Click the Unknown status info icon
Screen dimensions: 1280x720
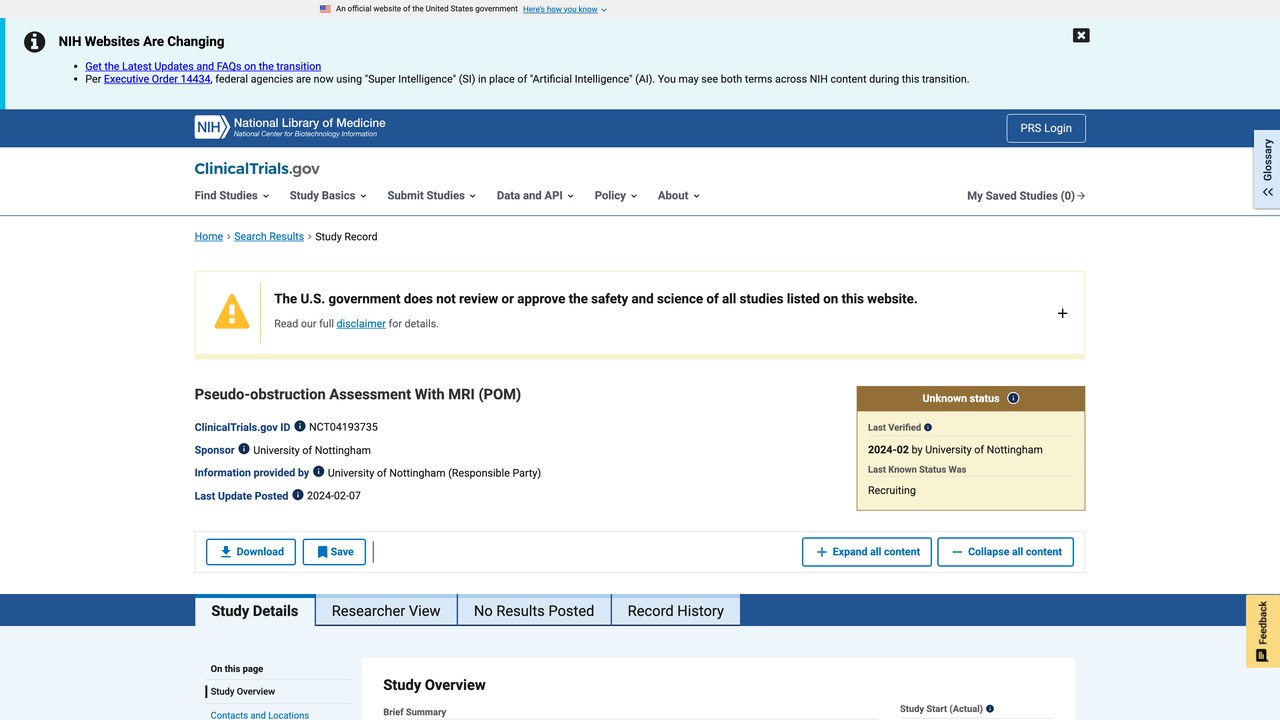pos(1013,398)
